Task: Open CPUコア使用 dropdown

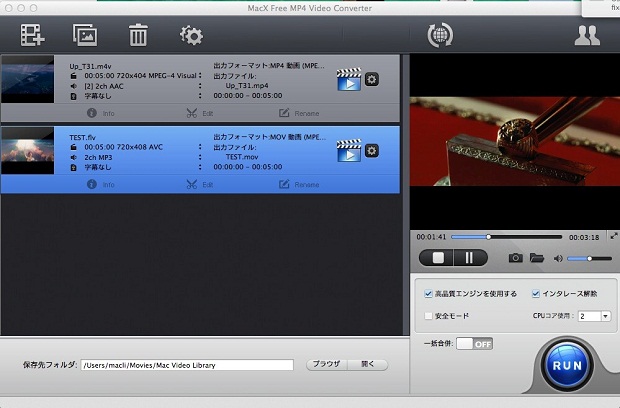Action: pyautogui.click(x=594, y=316)
